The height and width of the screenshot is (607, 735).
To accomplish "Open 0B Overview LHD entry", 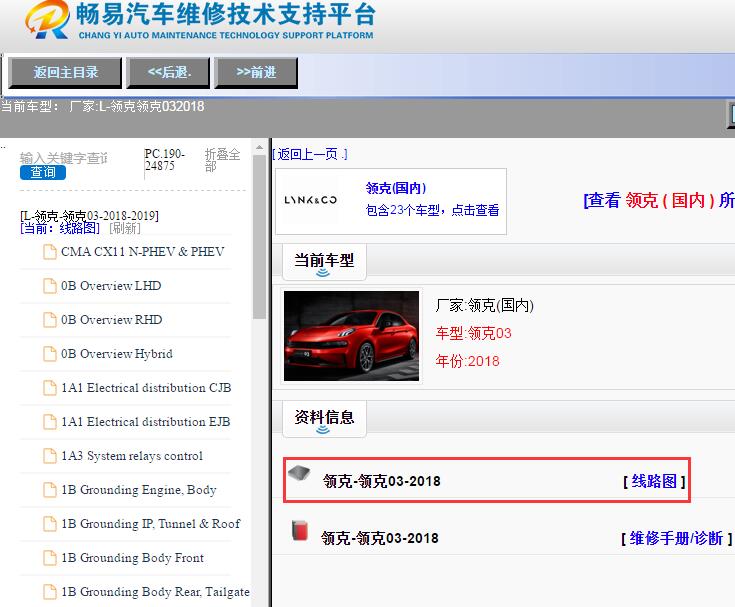I will [x=111, y=286].
